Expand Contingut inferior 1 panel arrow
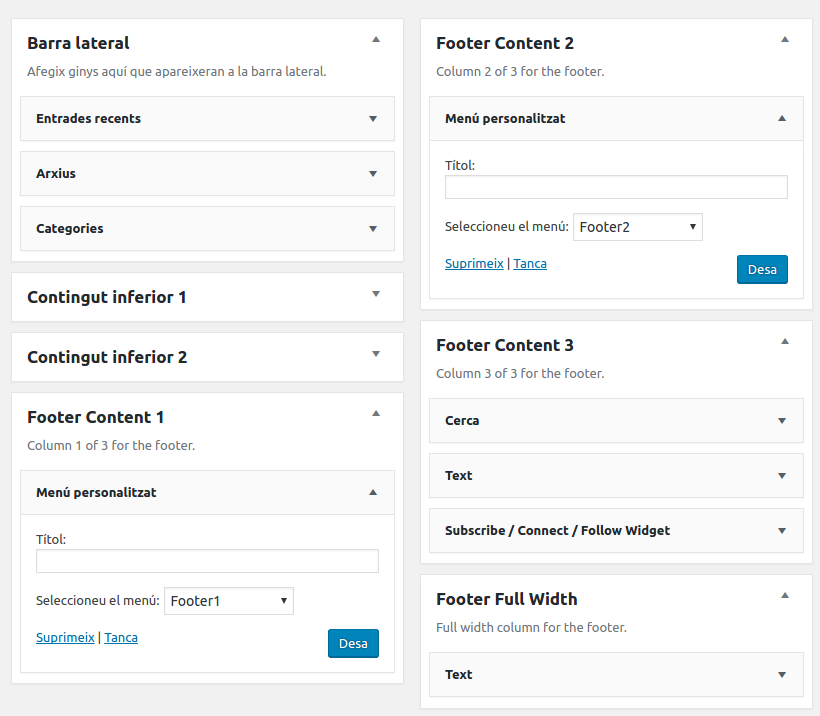 coord(376,294)
